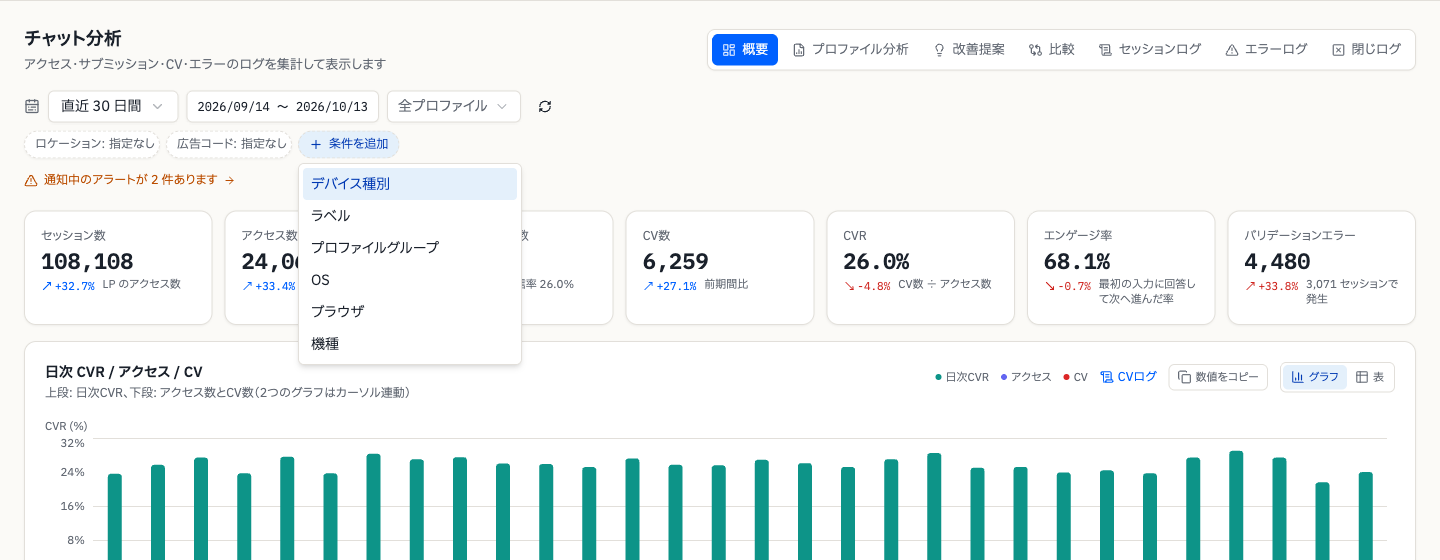Click the plus icon in 条件を追加

click(316, 144)
